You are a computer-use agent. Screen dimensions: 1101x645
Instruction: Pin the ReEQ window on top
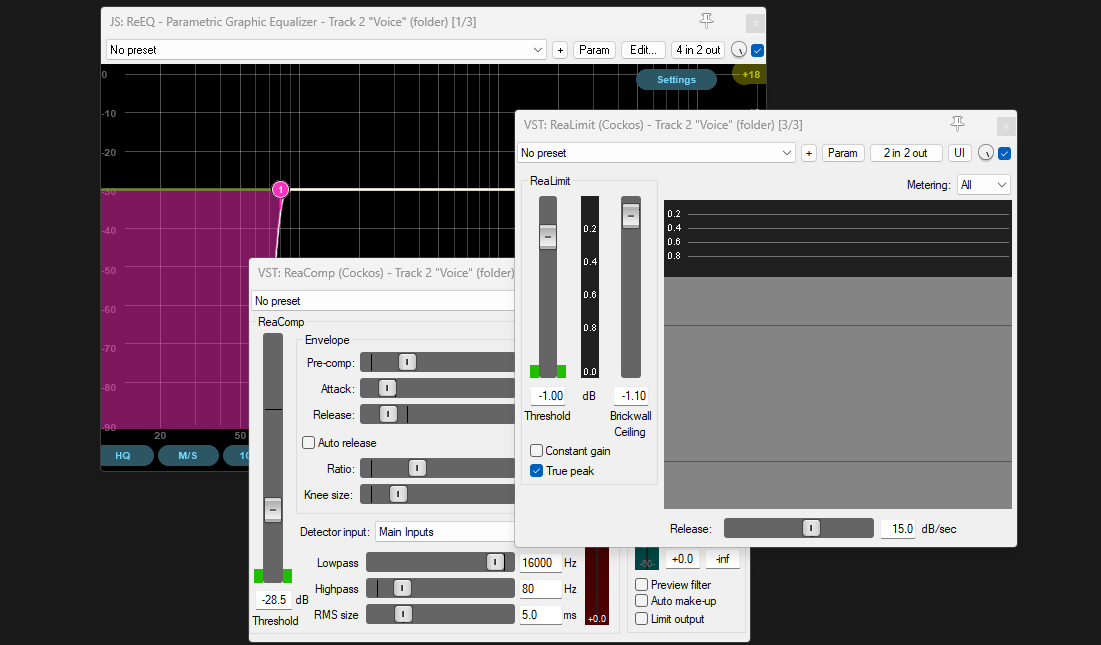(706, 21)
